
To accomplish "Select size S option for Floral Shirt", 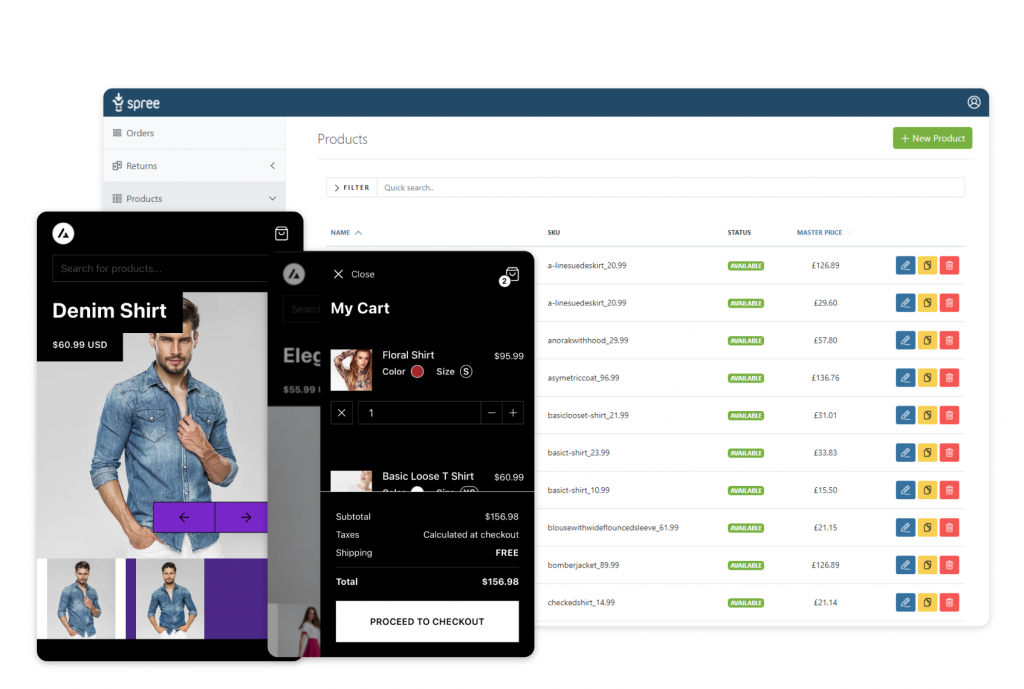I will (x=466, y=372).
